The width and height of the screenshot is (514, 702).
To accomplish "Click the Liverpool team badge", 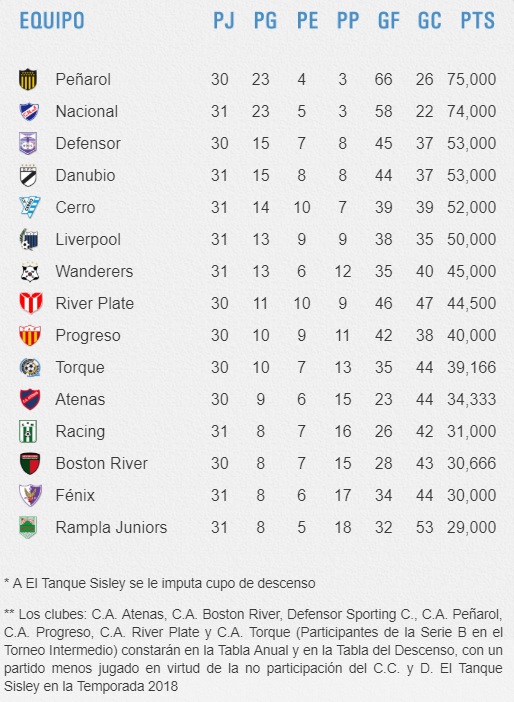I will click(x=29, y=240).
